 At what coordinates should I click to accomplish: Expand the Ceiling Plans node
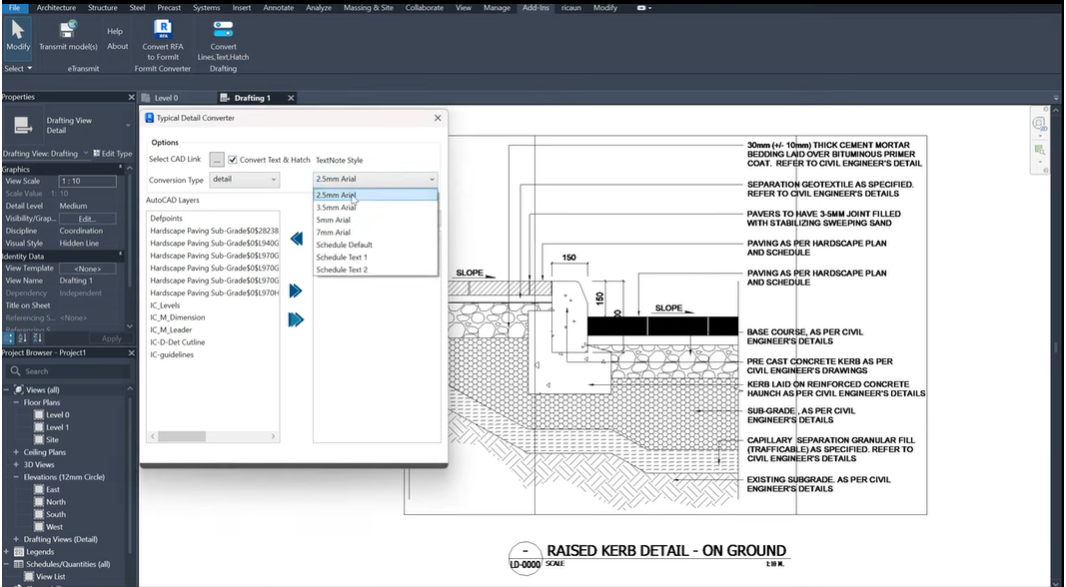tap(16, 452)
